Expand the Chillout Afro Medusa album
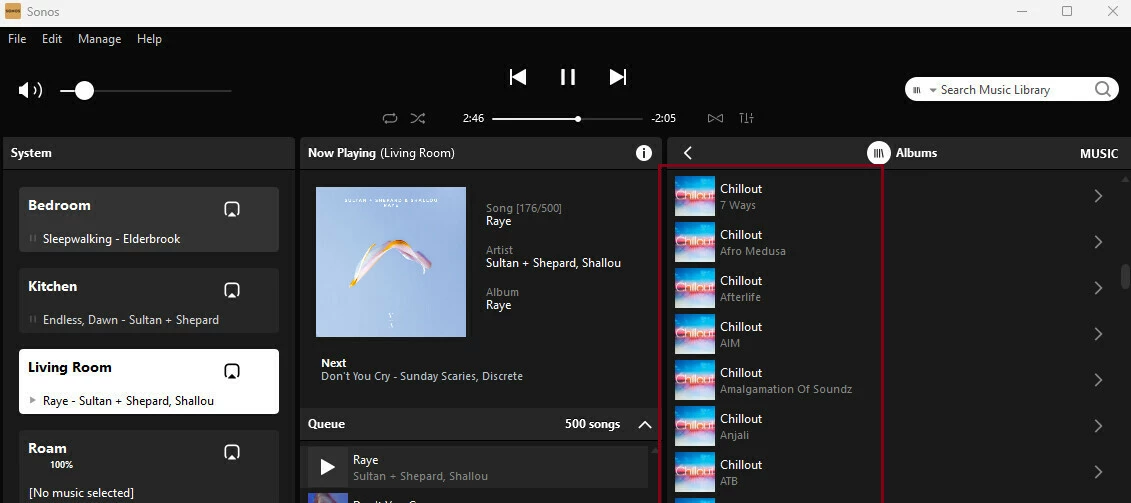This screenshot has width=1131, height=503. 1097,242
